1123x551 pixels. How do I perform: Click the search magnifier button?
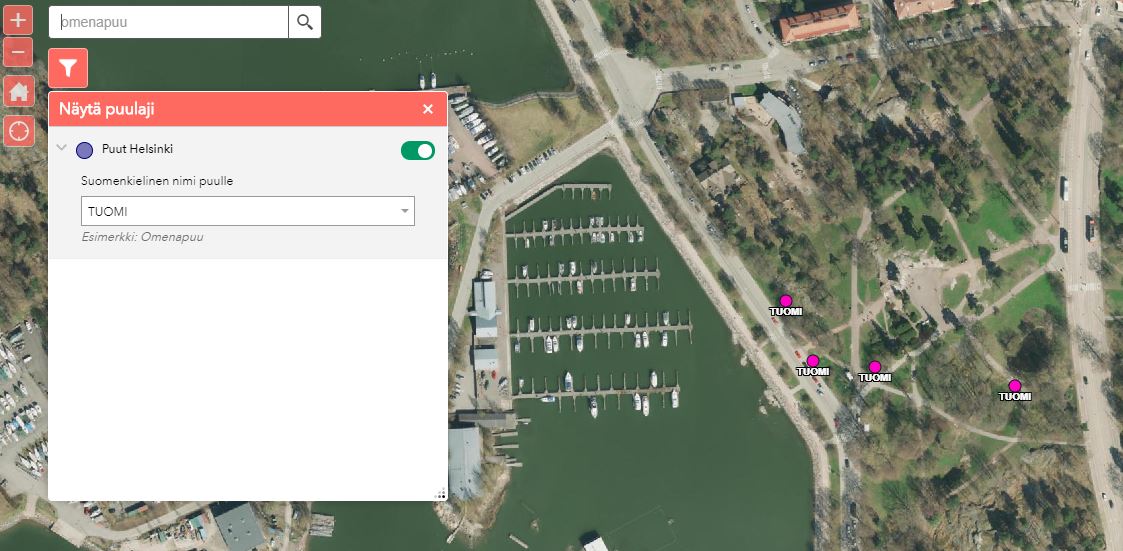coord(305,22)
